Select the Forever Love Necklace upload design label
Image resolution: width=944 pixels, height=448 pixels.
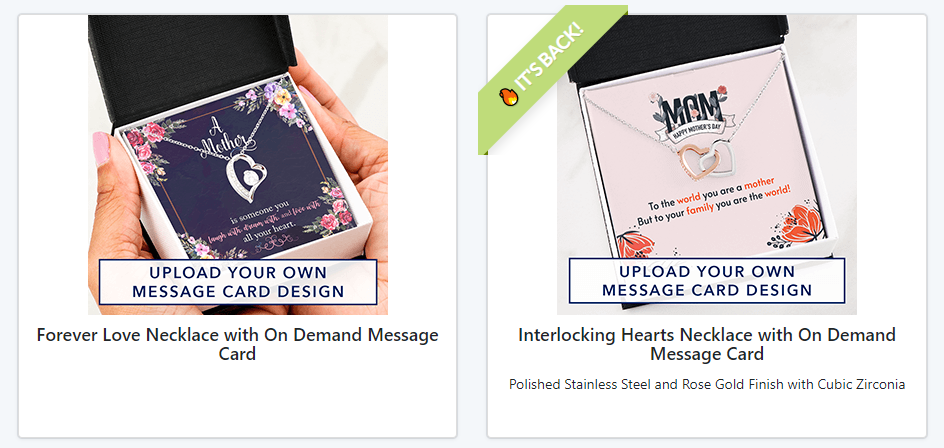coord(238,282)
